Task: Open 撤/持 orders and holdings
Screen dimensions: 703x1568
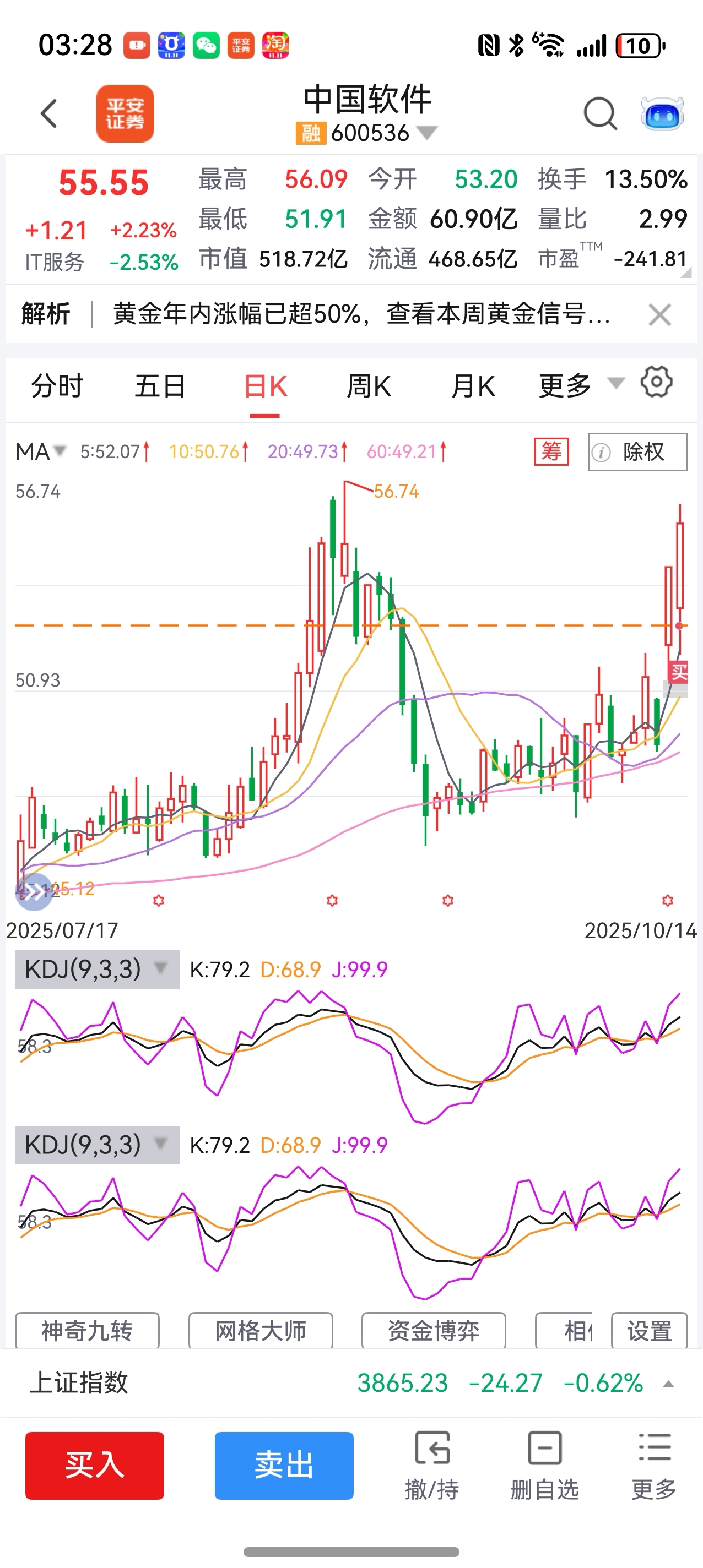Action: click(x=432, y=1465)
